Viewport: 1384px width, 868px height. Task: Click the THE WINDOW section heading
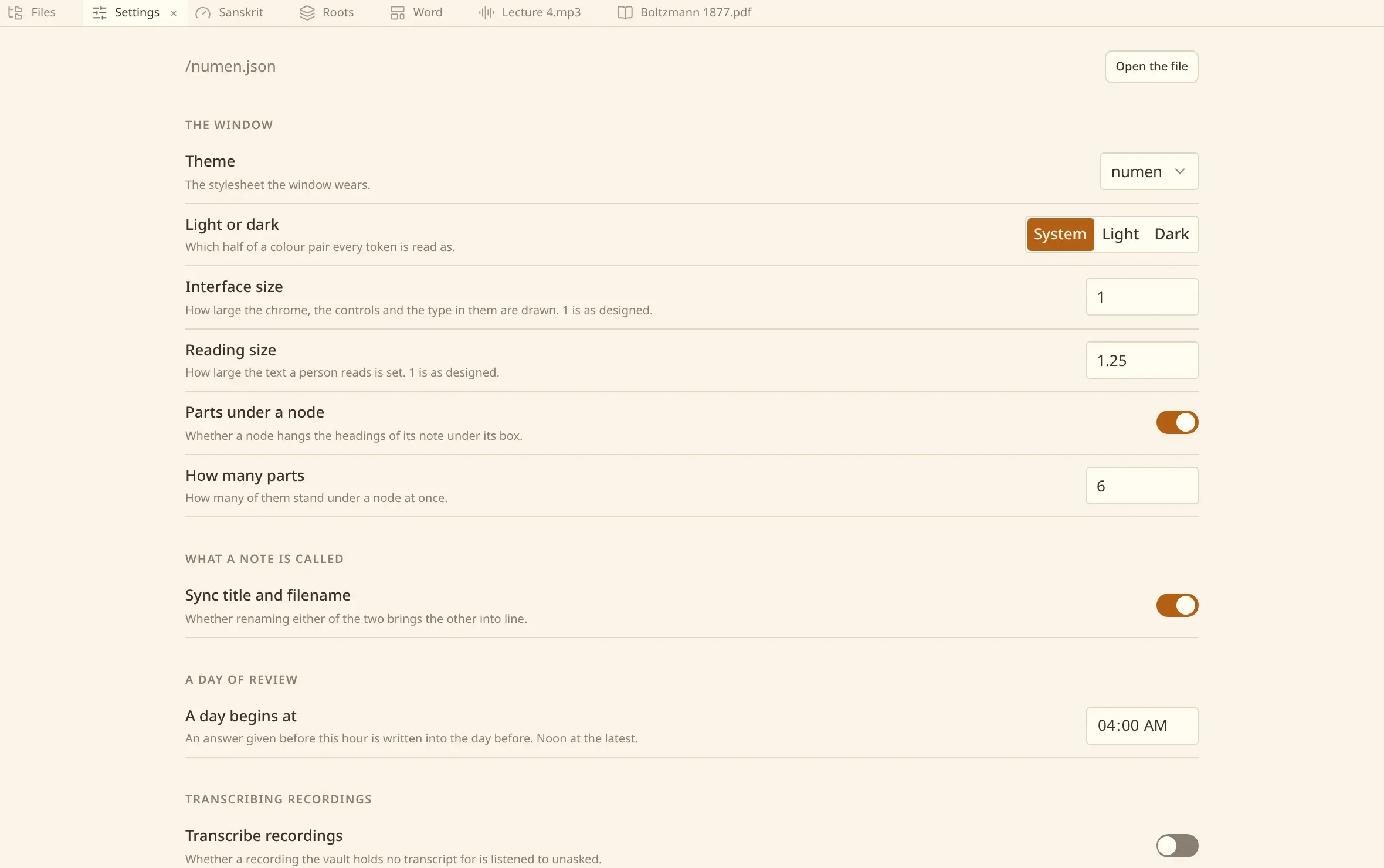[x=229, y=125]
